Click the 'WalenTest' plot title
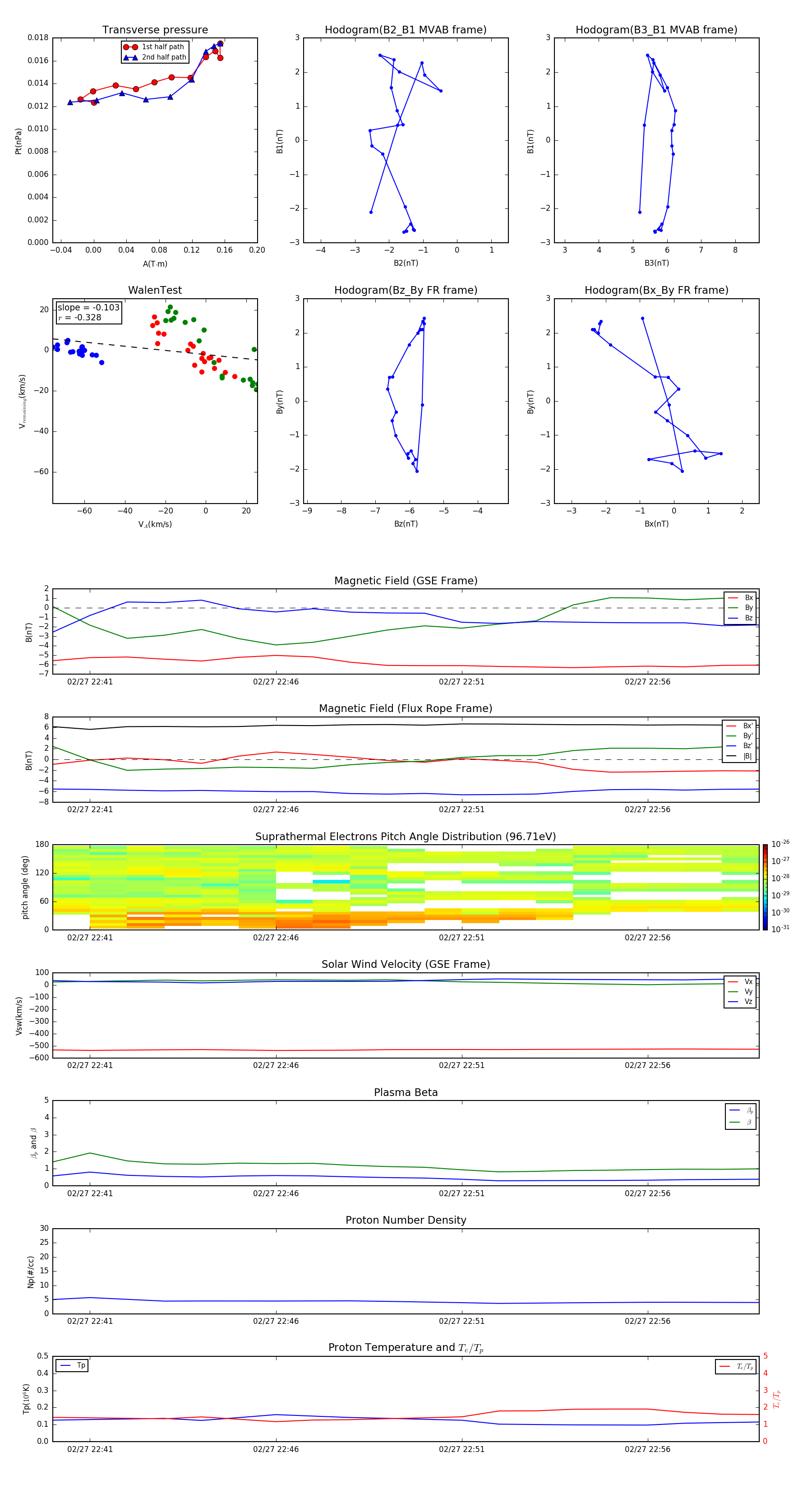The width and height of the screenshot is (812, 1489). 155,290
